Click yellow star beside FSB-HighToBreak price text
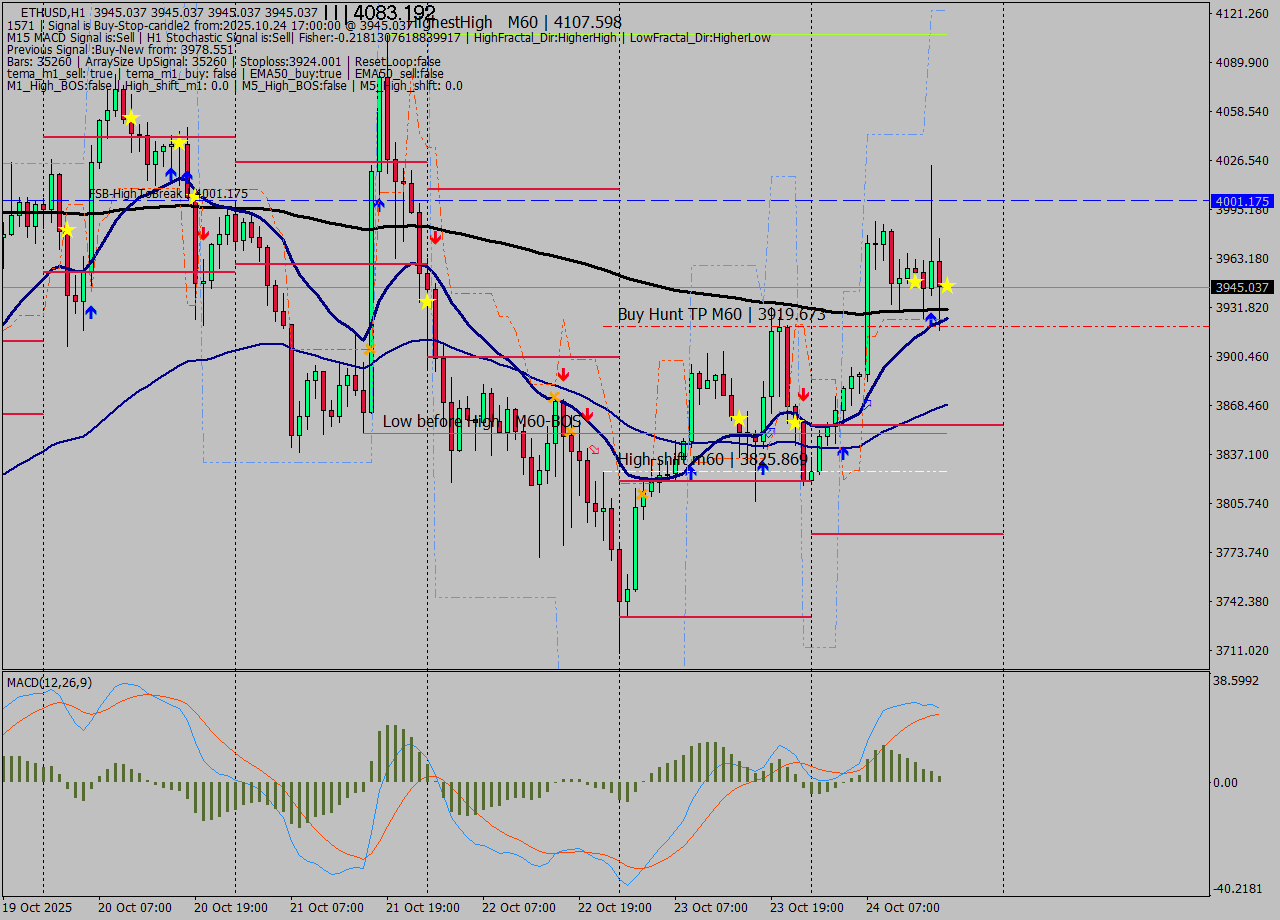Screen dimensions: 1280x920 [194, 196]
